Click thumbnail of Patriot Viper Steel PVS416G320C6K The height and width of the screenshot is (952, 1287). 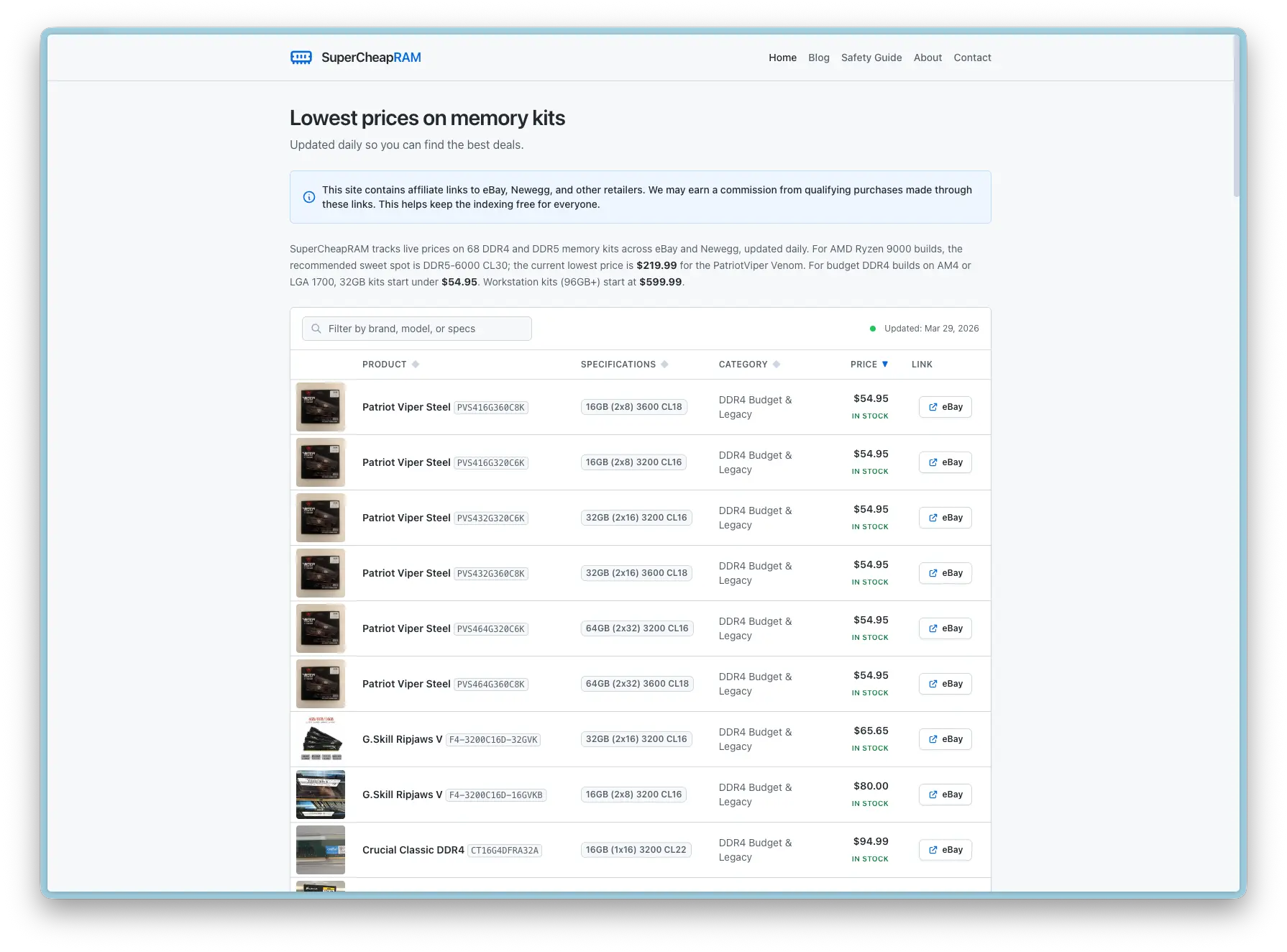coord(321,462)
